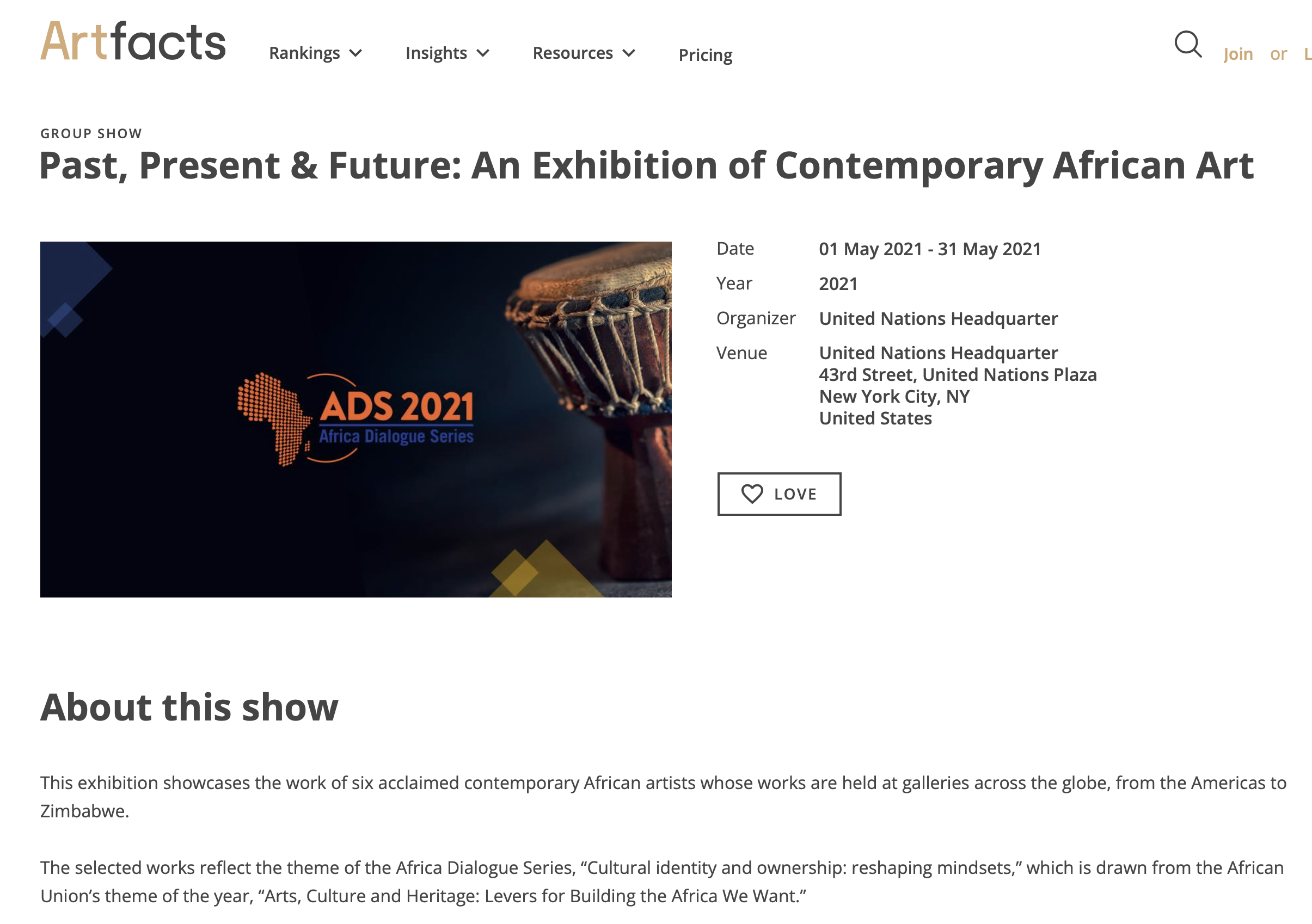Open the Rankings menu
The image size is (1312, 924).
pyautogui.click(x=304, y=53)
